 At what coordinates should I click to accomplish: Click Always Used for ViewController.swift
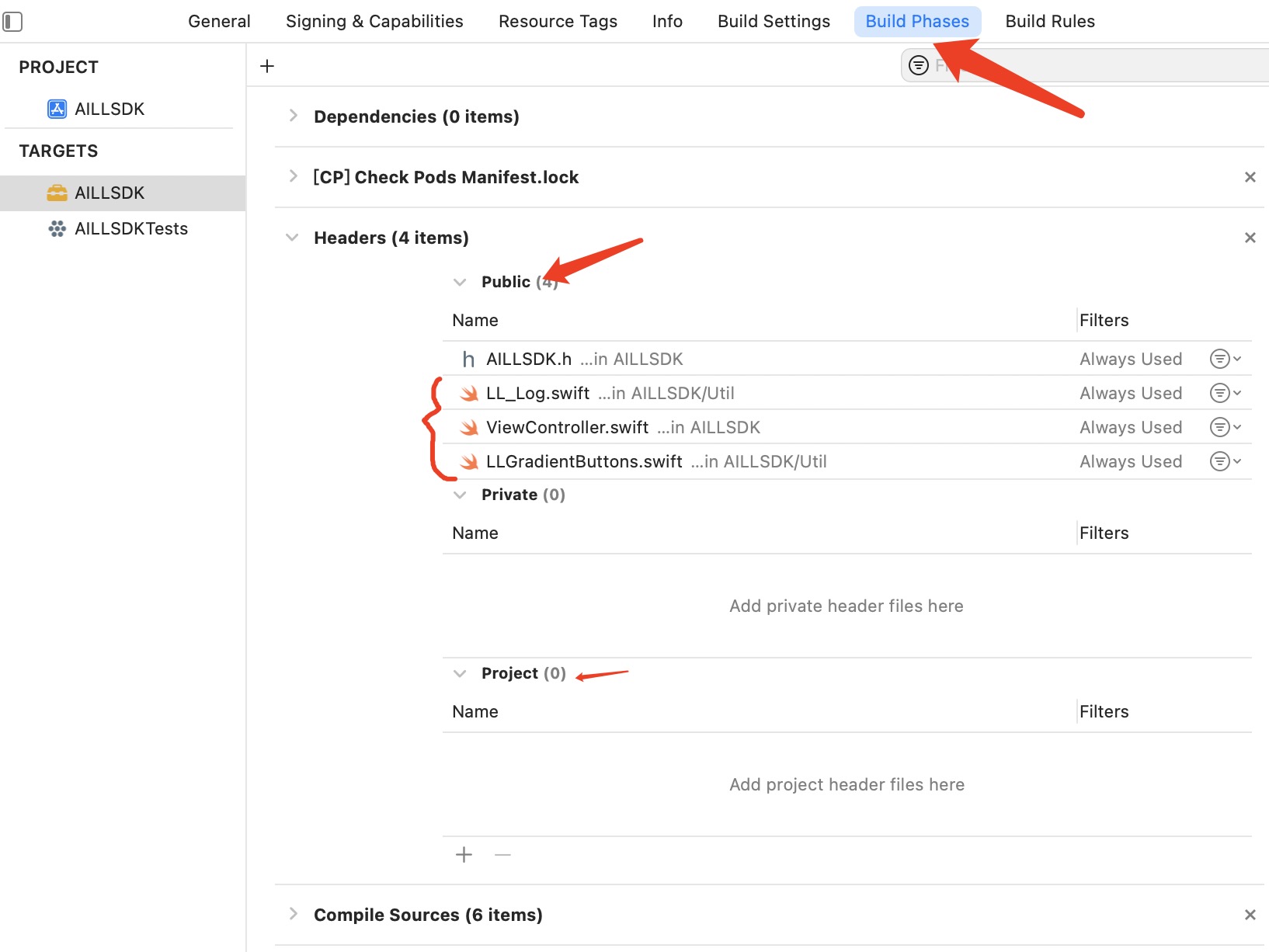(x=1131, y=427)
